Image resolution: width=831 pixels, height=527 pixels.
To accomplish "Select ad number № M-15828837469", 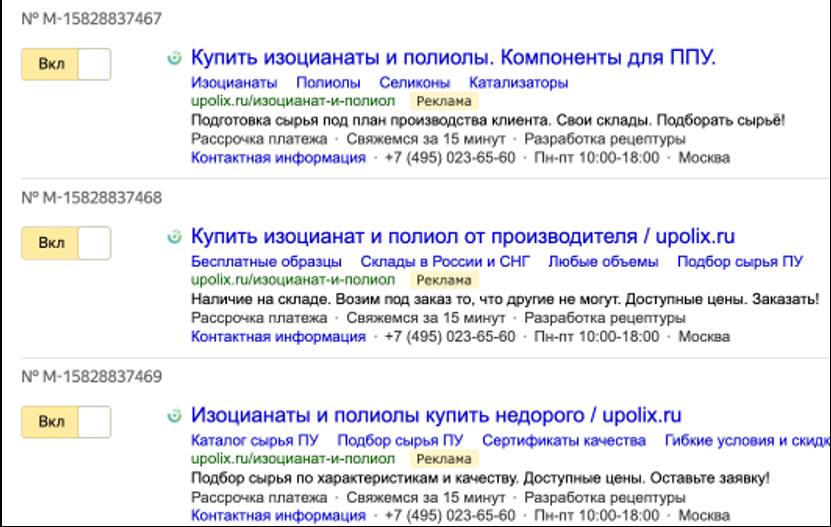I will point(92,376).
